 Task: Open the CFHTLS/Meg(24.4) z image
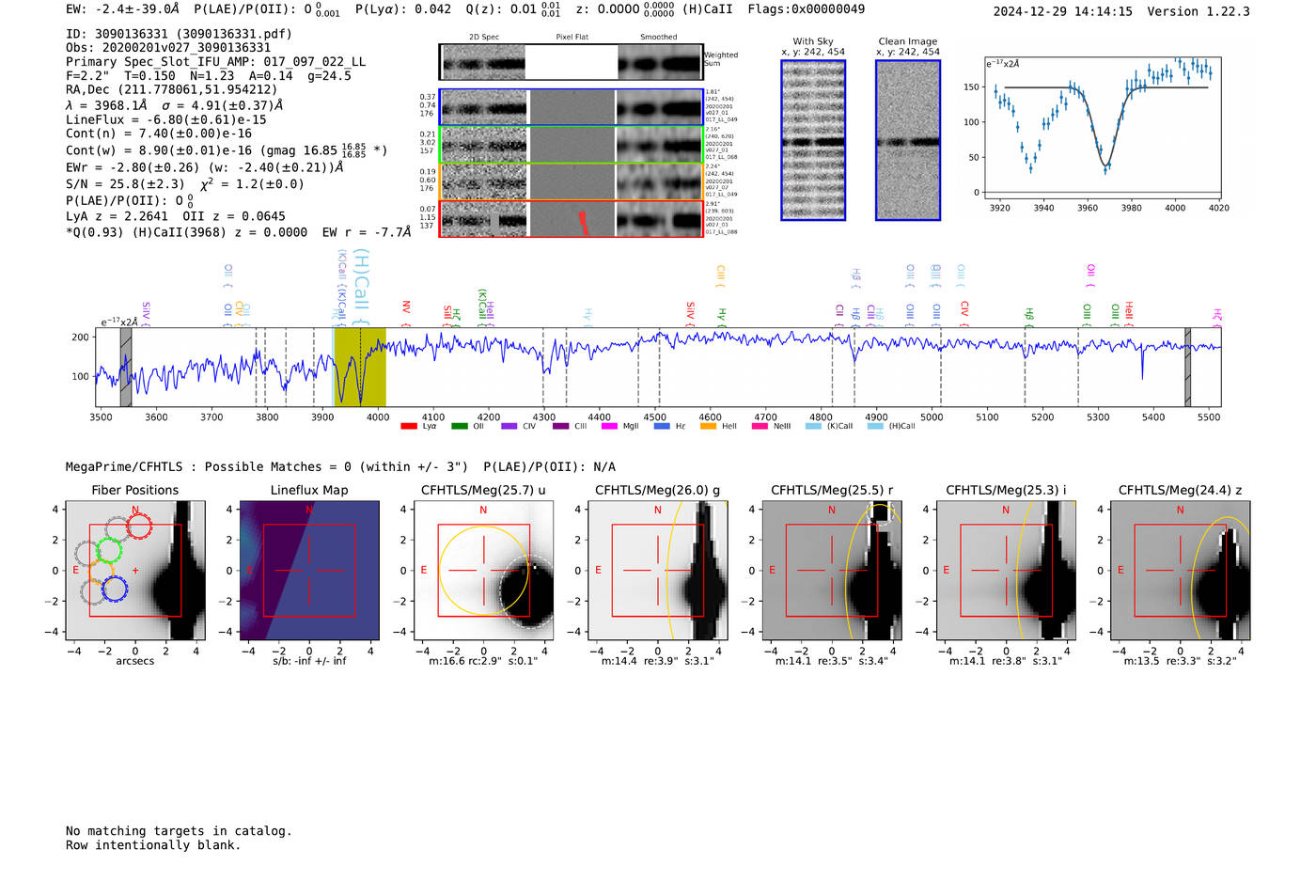[1180, 571]
